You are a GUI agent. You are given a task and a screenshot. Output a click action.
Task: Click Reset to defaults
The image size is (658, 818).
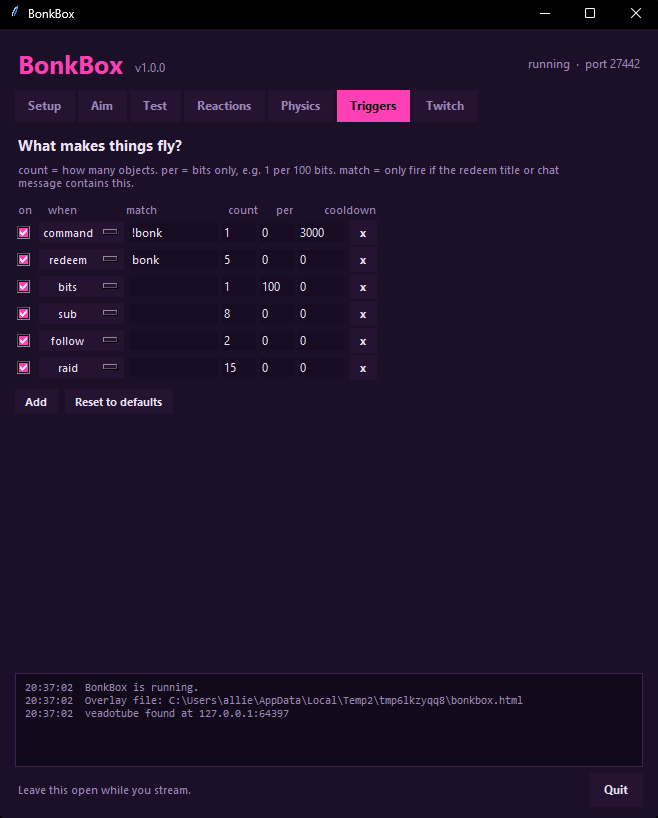pos(118,402)
